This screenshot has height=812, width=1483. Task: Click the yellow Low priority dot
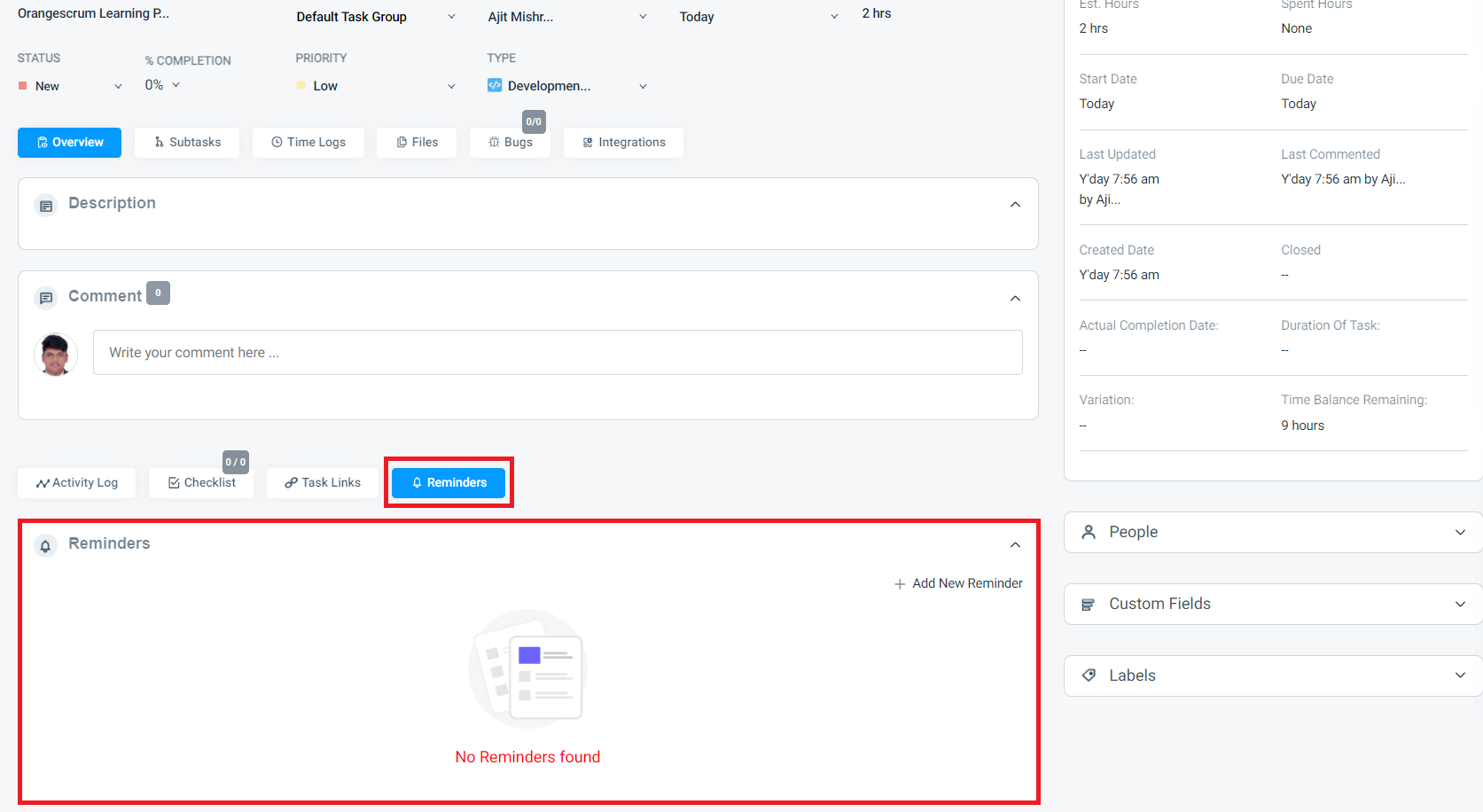301,86
